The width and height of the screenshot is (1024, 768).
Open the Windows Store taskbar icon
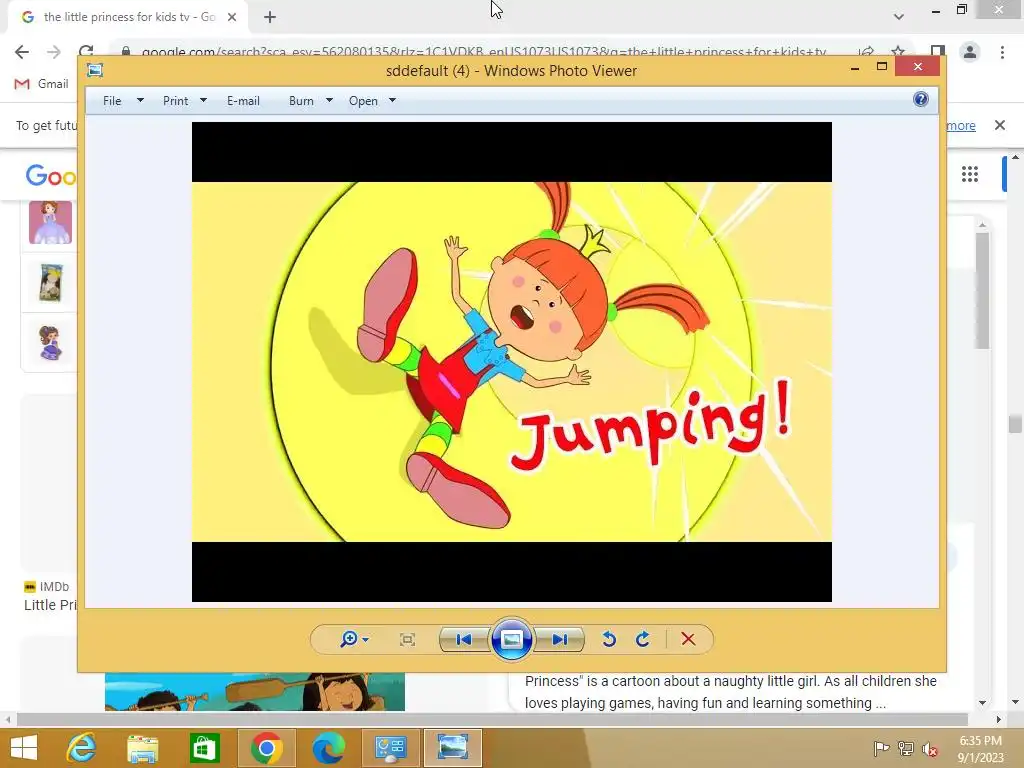click(204, 748)
